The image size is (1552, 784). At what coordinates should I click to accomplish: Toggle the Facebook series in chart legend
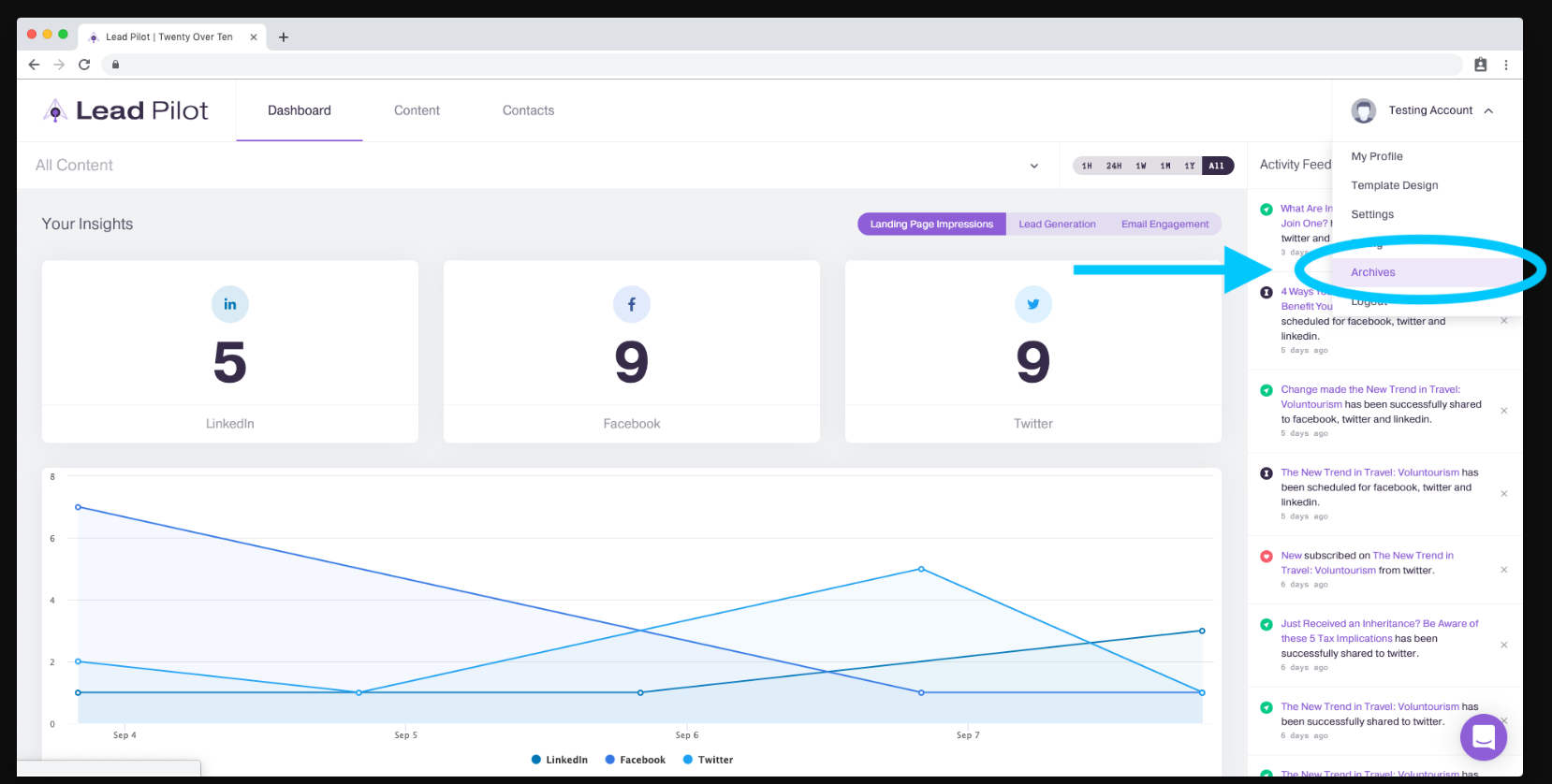pyautogui.click(x=636, y=760)
